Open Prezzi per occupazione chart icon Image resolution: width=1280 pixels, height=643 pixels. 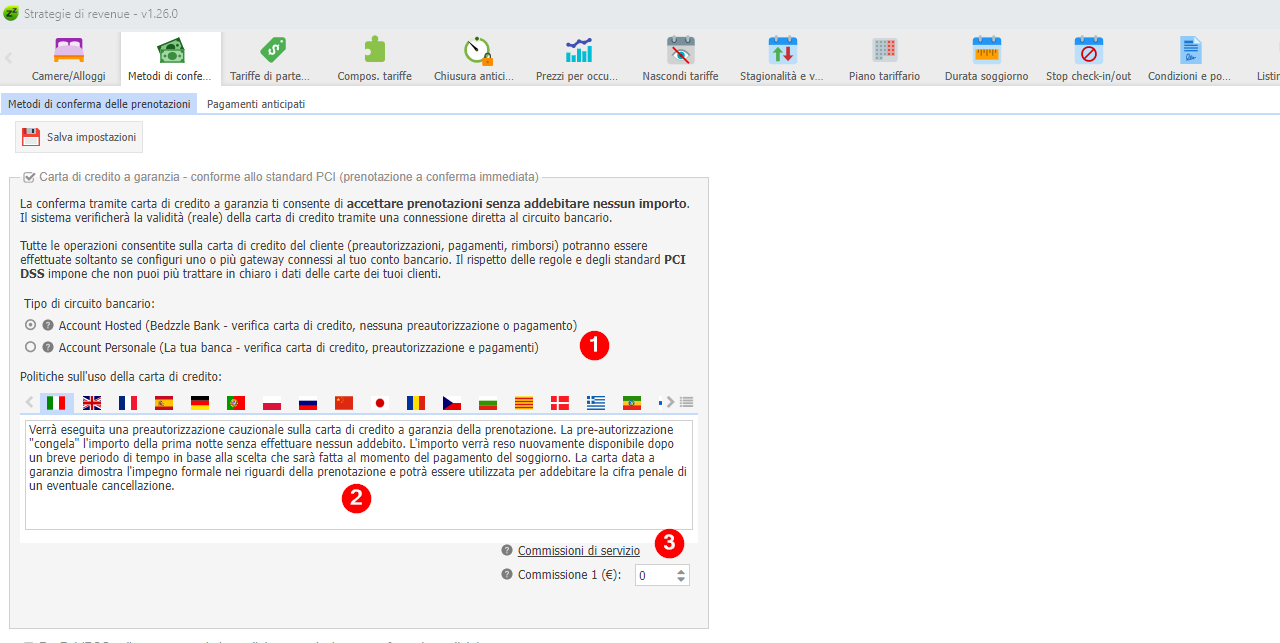tap(578, 51)
